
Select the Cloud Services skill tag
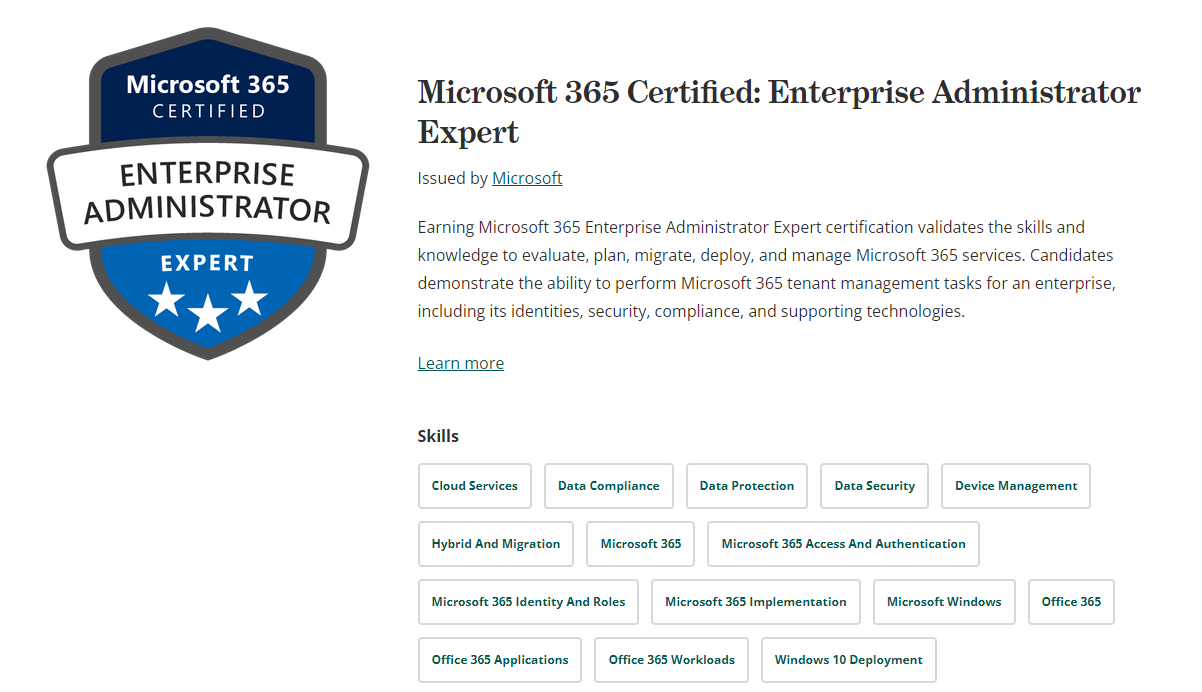pyautogui.click(x=474, y=486)
